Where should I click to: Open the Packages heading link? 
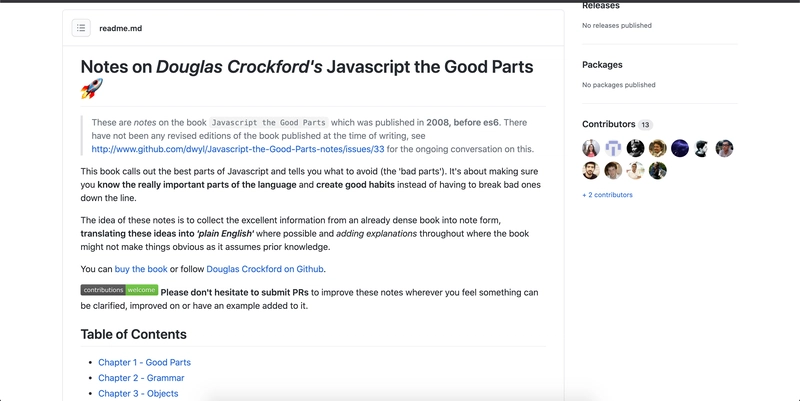pyautogui.click(x=602, y=65)
